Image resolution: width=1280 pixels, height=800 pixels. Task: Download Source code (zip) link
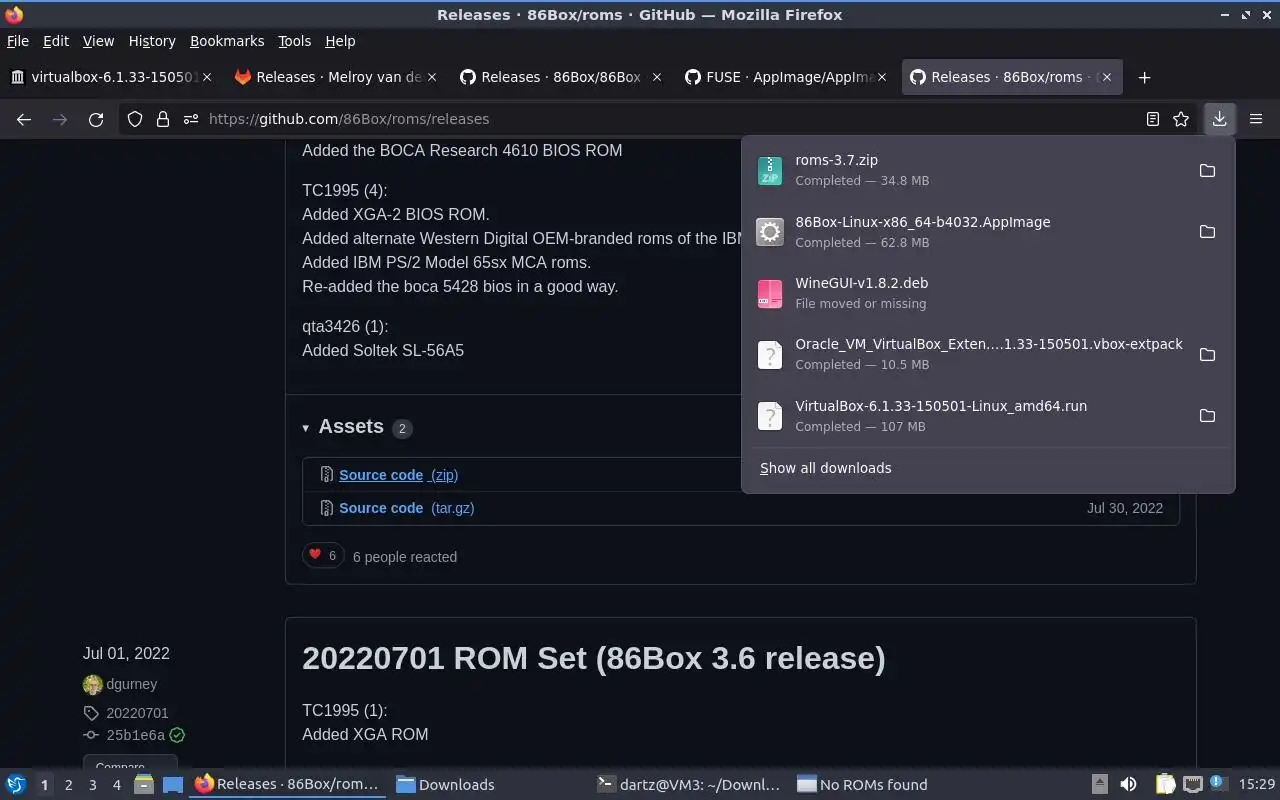[x=398, y=475]
